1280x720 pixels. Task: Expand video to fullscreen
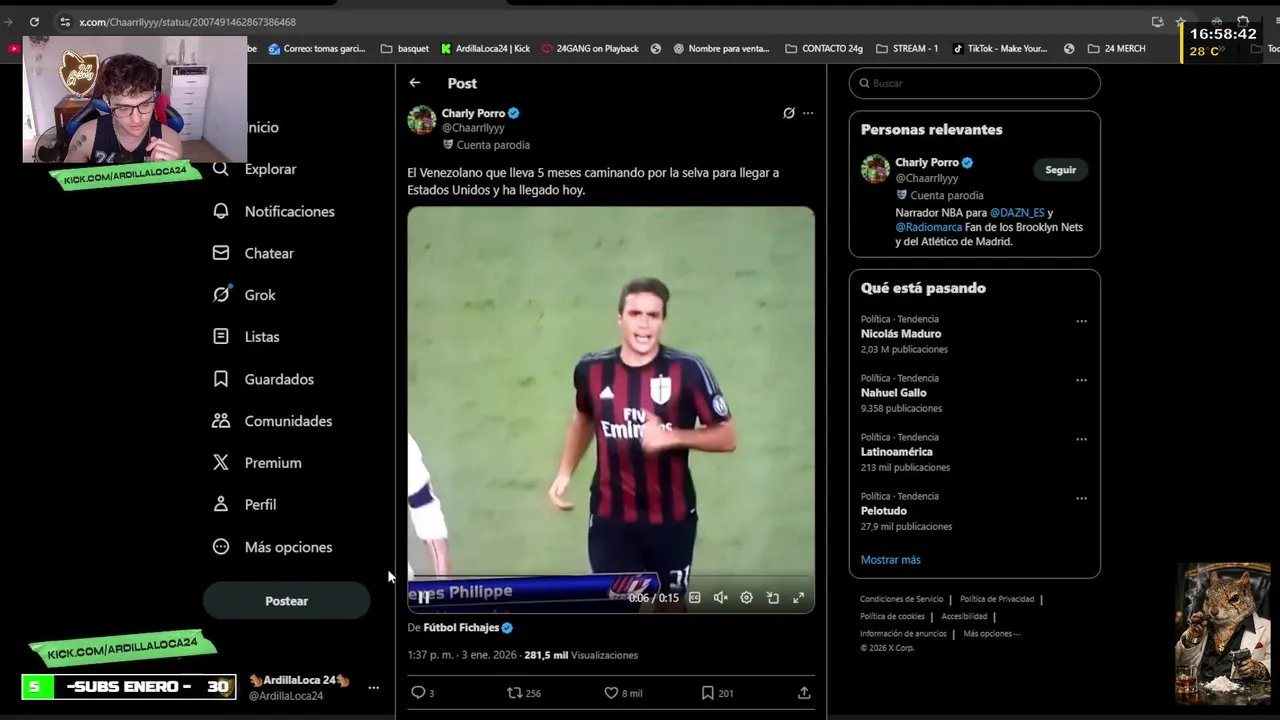tap(799, 598)
